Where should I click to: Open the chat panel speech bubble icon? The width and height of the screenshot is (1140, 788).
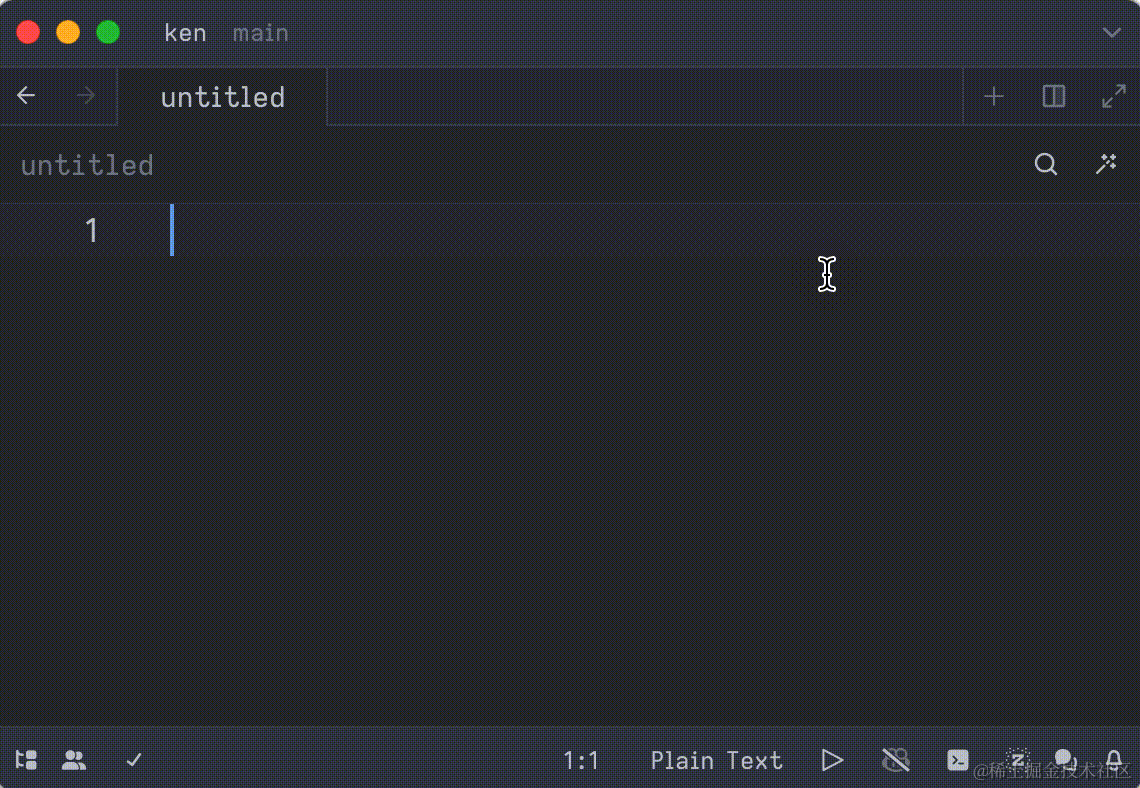point(1065,760)
